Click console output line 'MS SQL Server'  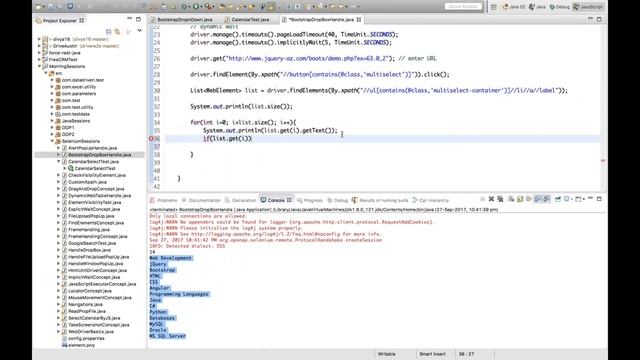click(167, 336)
